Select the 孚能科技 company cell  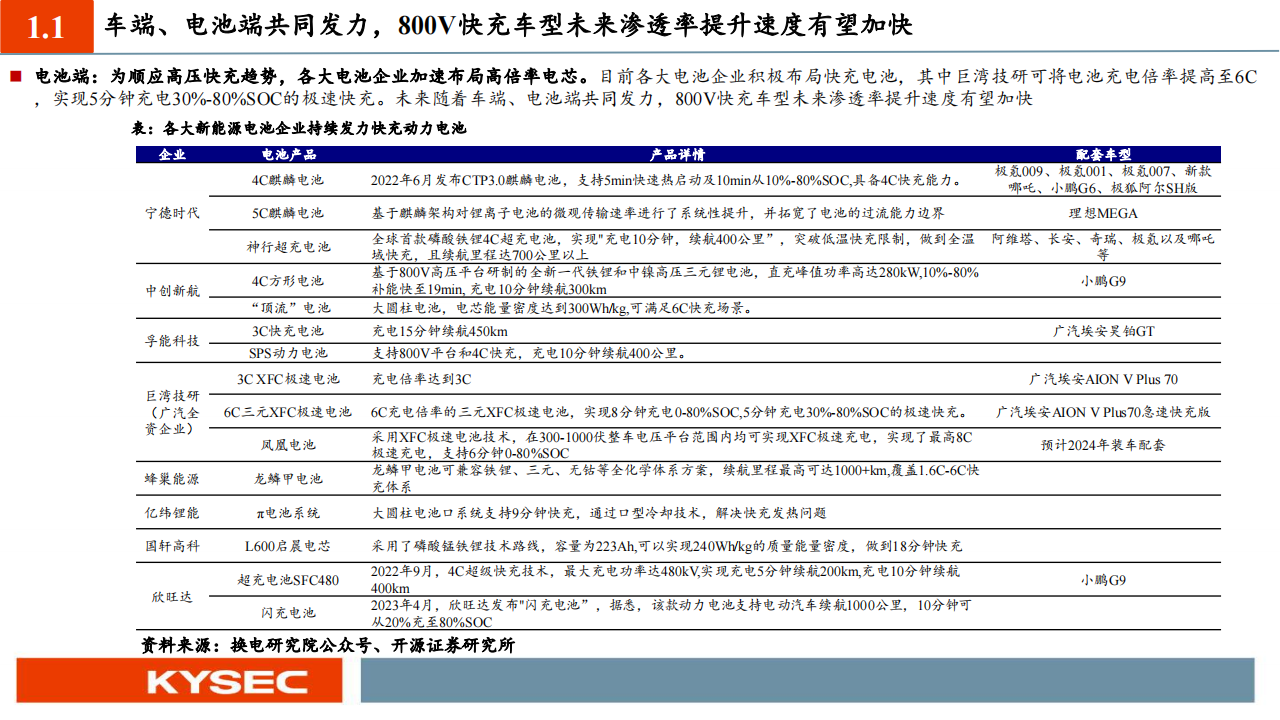pyautogui.click(x=172, y=341)
